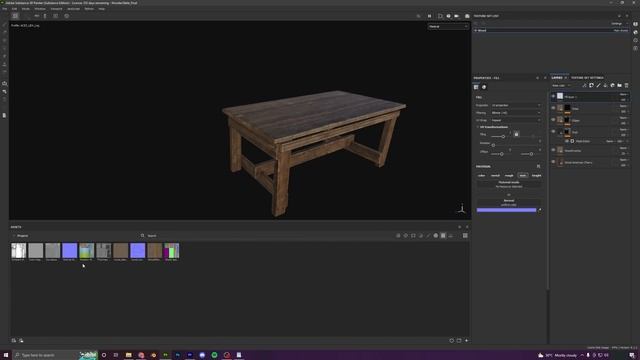Select the Polygon Fill tool

4,48
